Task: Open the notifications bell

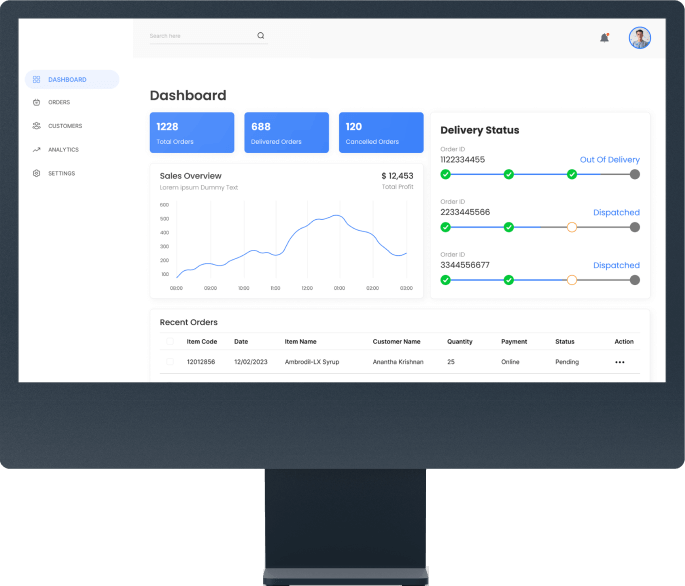Action: point(605,38)
